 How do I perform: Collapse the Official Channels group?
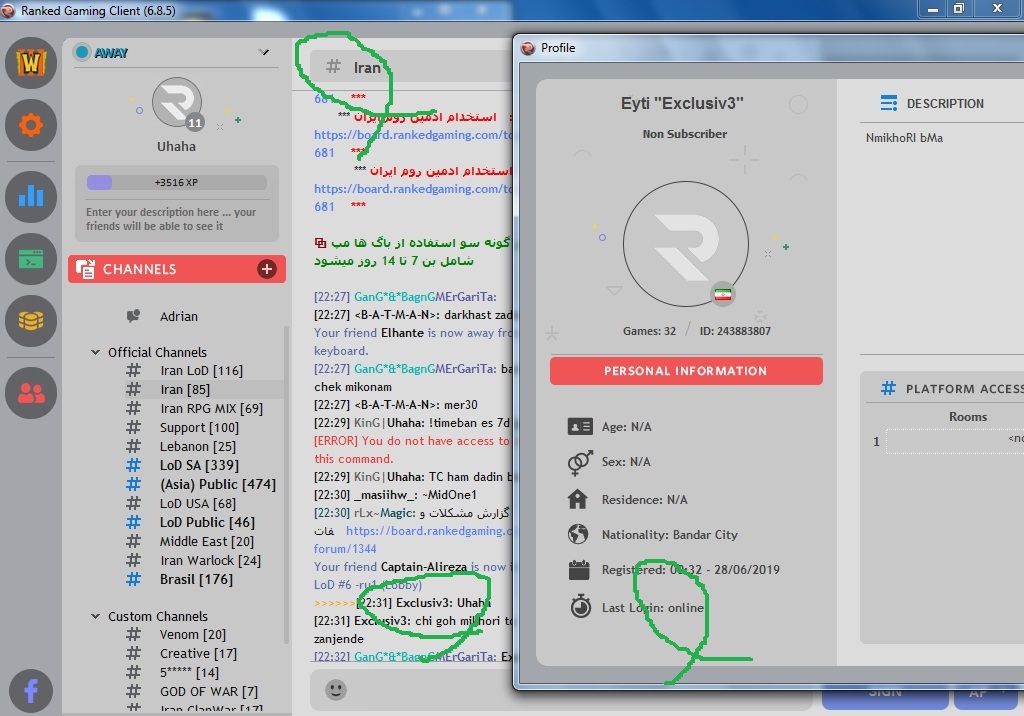[95, 352]
